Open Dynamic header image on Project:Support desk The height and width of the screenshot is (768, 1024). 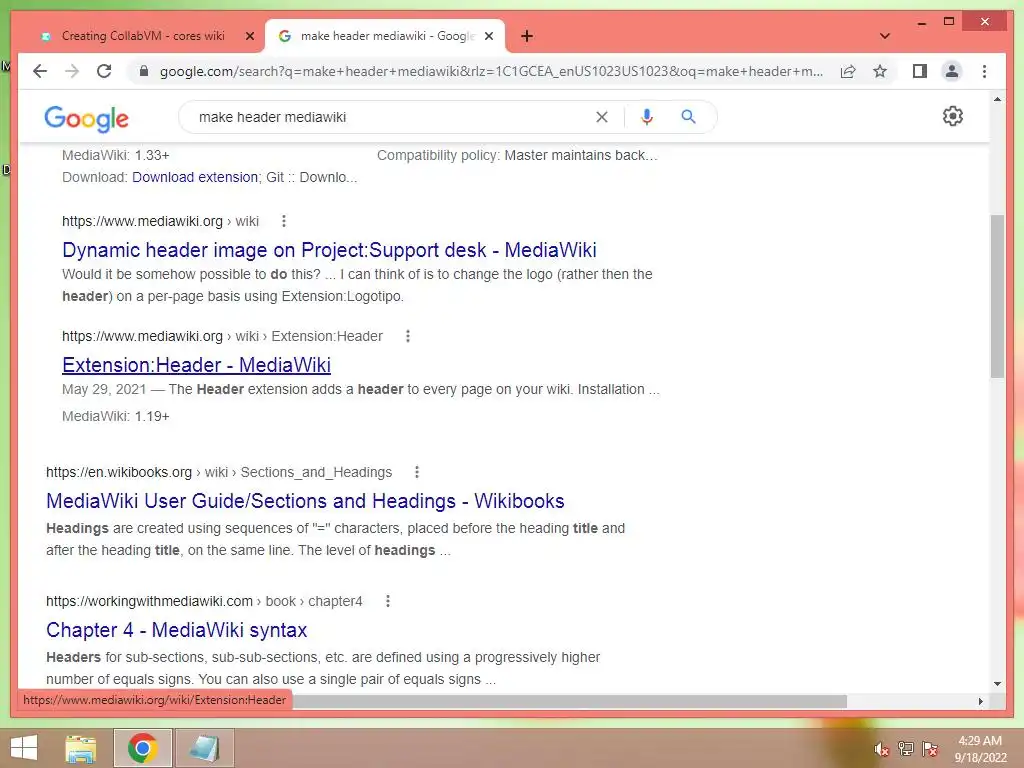[329, 249]
